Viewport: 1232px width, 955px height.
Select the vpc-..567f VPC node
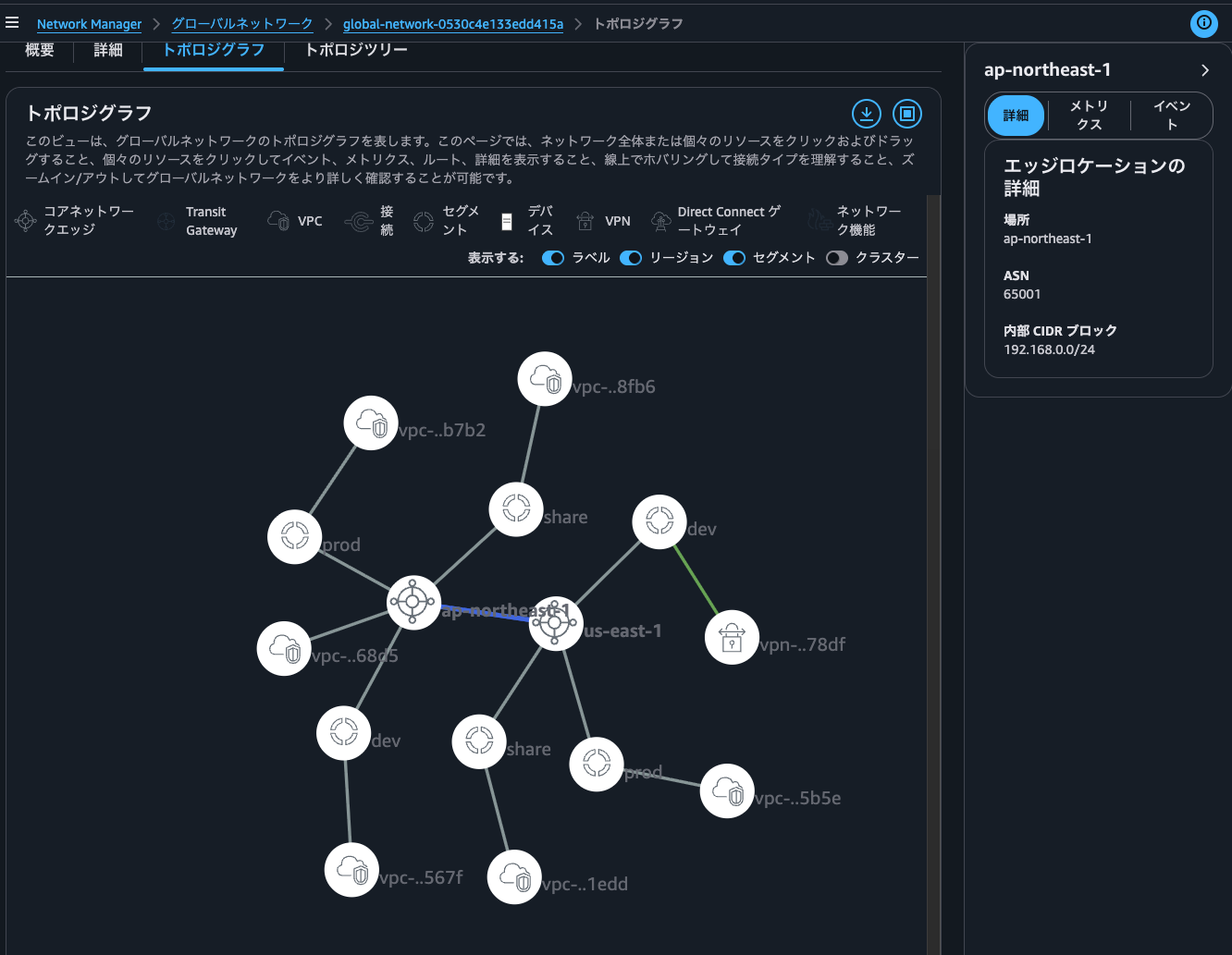351,870
